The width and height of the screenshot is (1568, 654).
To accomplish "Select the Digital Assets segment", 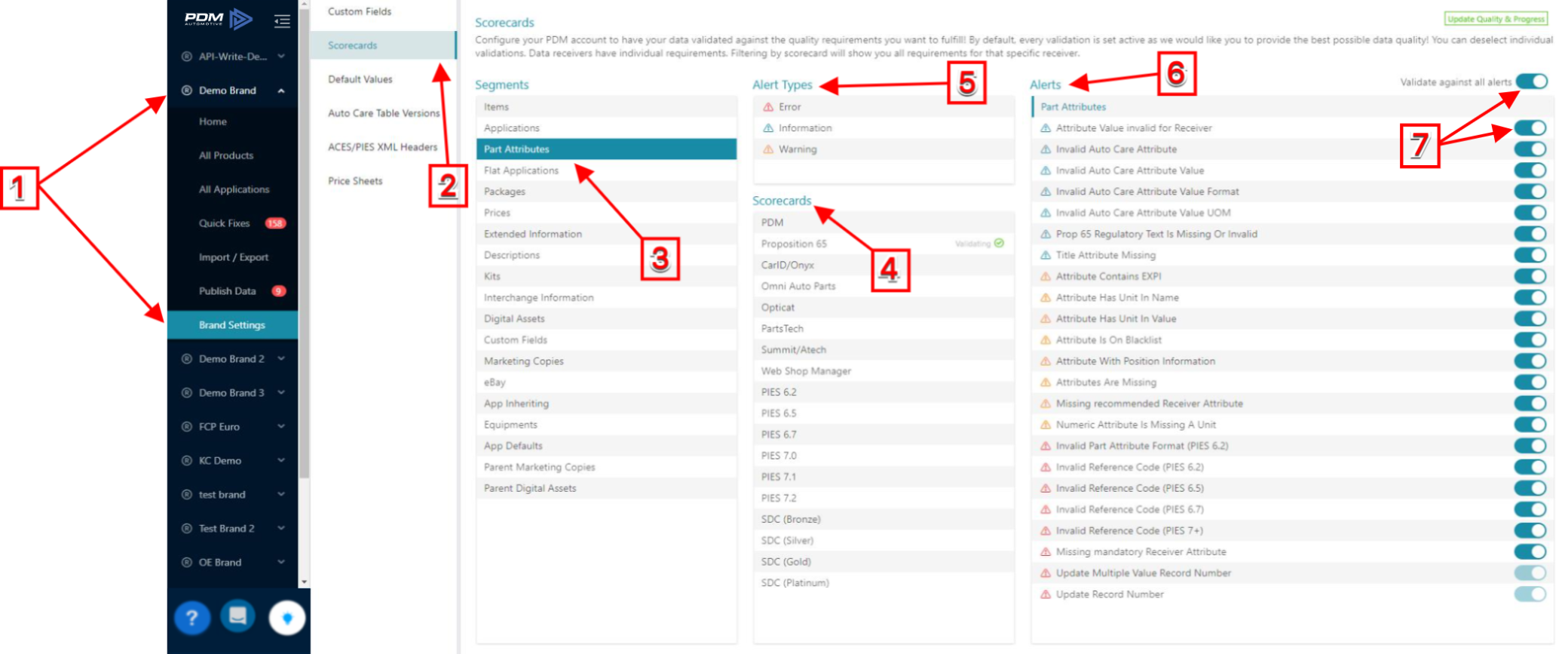I will click(x=606, y=319).
